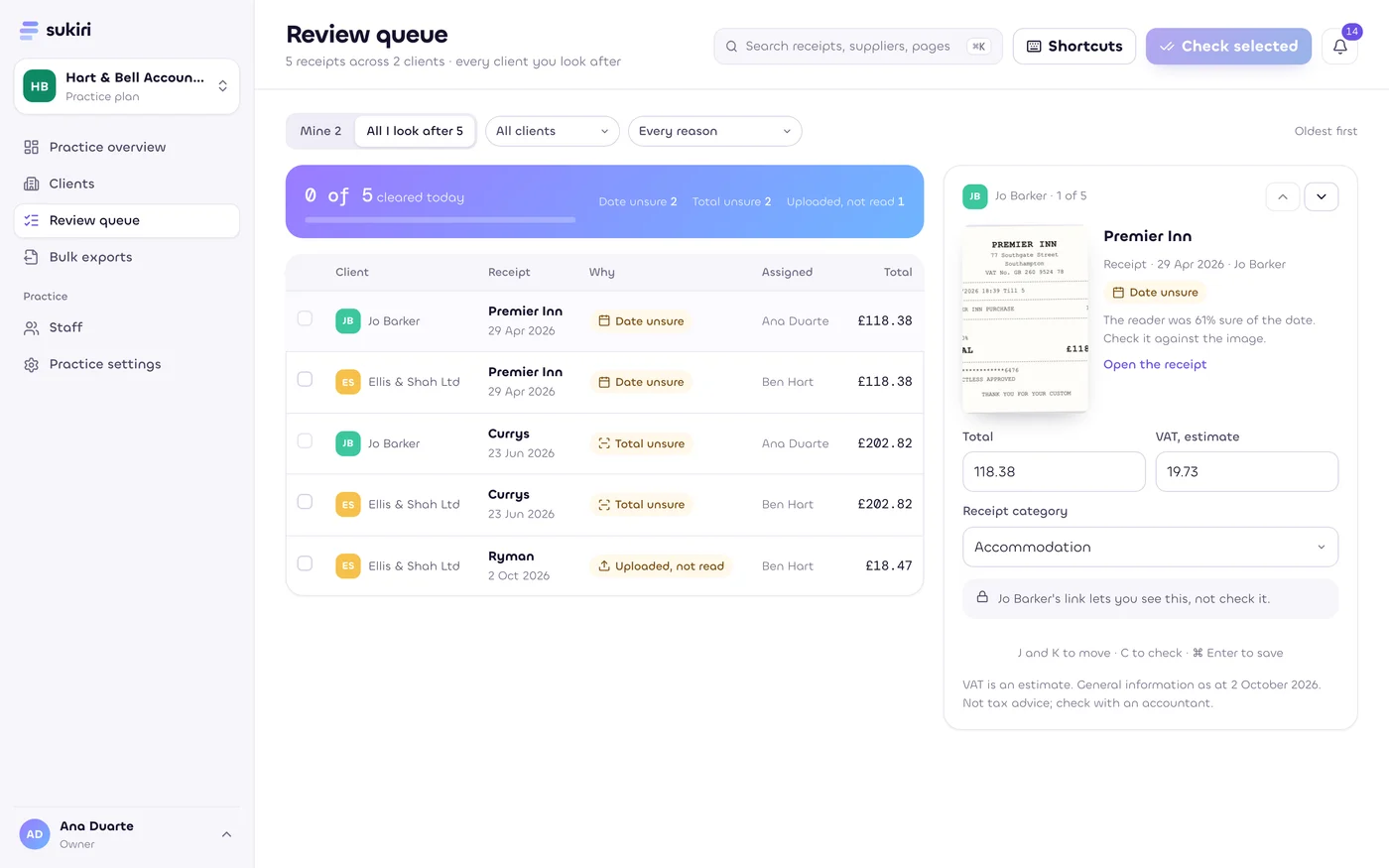Click the Premier Inn receipt thumbnail
Screen dimensions: 1389x868
[x=1025, y=319]
